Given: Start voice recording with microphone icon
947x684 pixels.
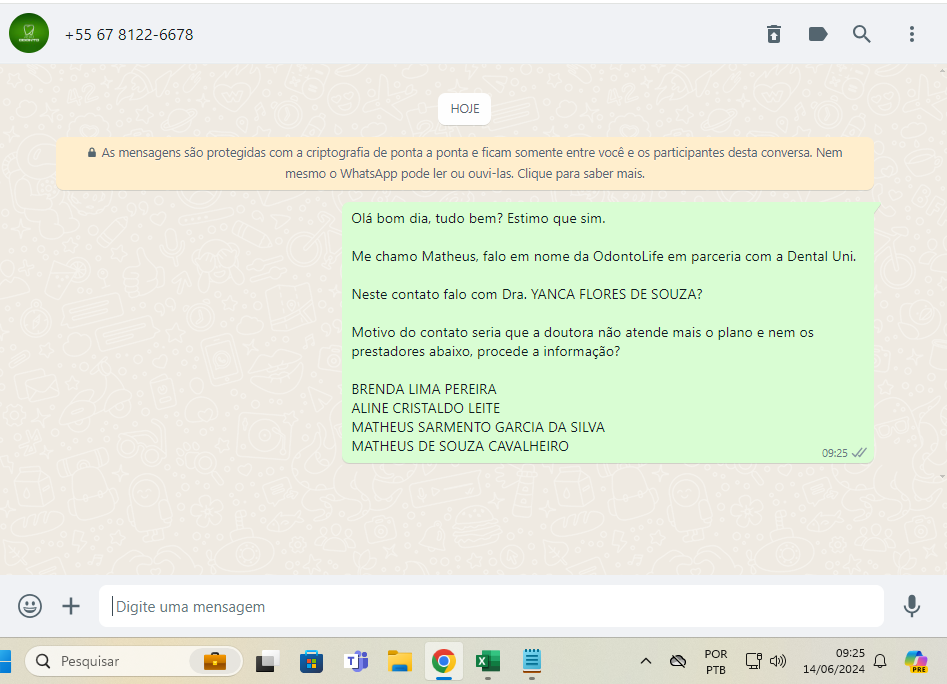Looking at the screenshot, I should point(911,606).
